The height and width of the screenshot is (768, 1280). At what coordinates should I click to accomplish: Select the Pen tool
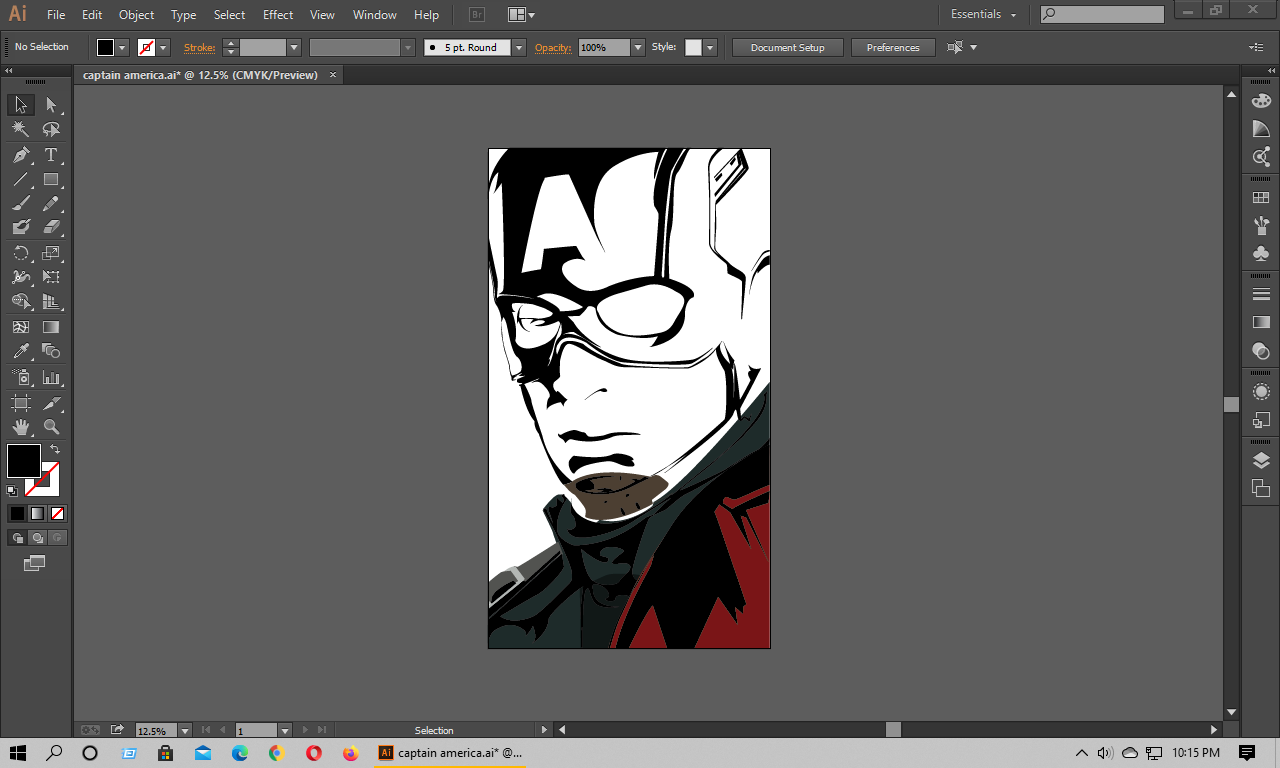click(x=21, y=155)
